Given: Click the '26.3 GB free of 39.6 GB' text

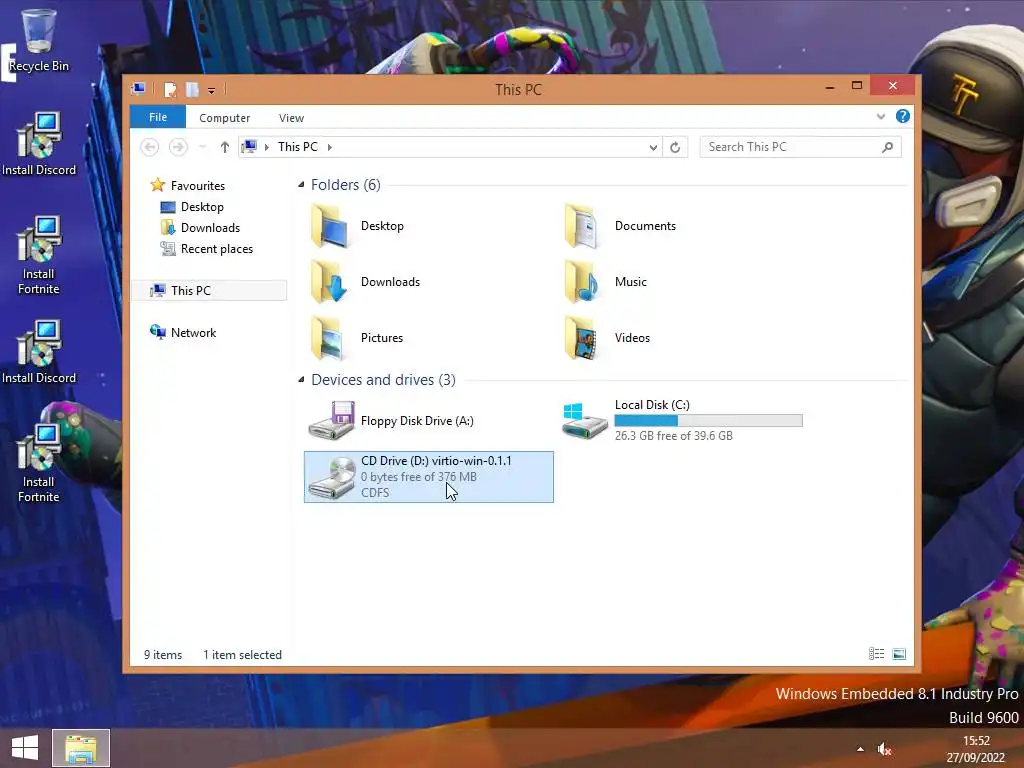Looking at the screenshot, I should click(x=673, y=436).
